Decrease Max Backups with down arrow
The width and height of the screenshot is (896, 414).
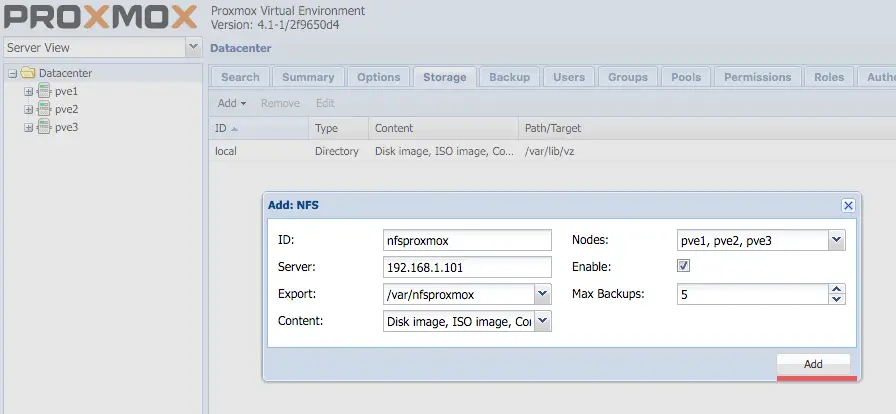tap(837, 299)
